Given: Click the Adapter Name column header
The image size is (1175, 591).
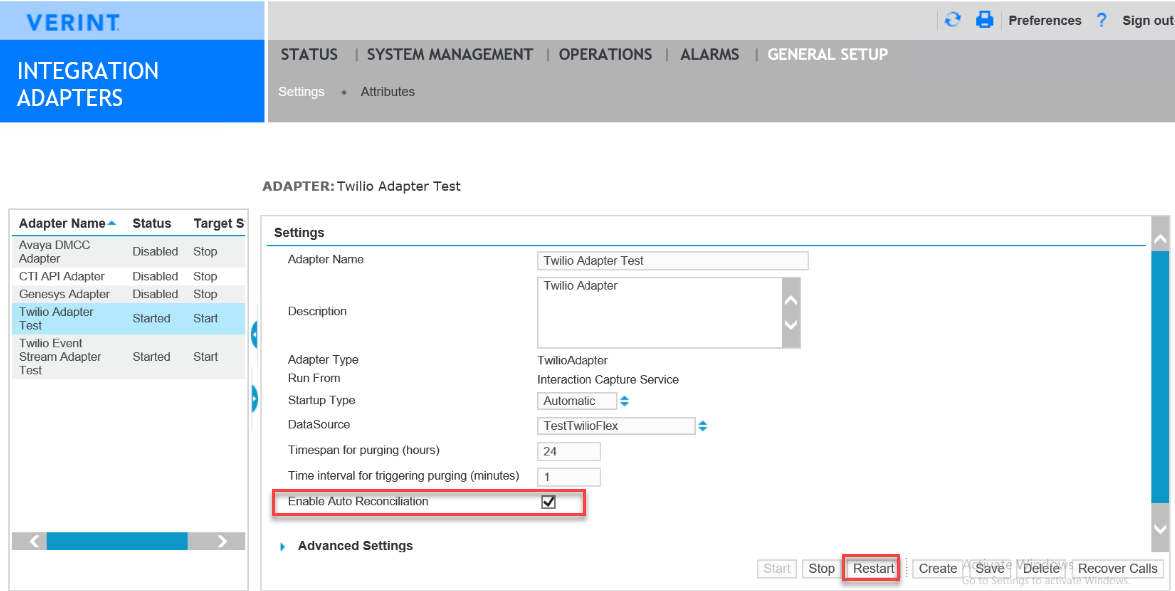Looking at the screenshot, I should (x=62, y=223).
